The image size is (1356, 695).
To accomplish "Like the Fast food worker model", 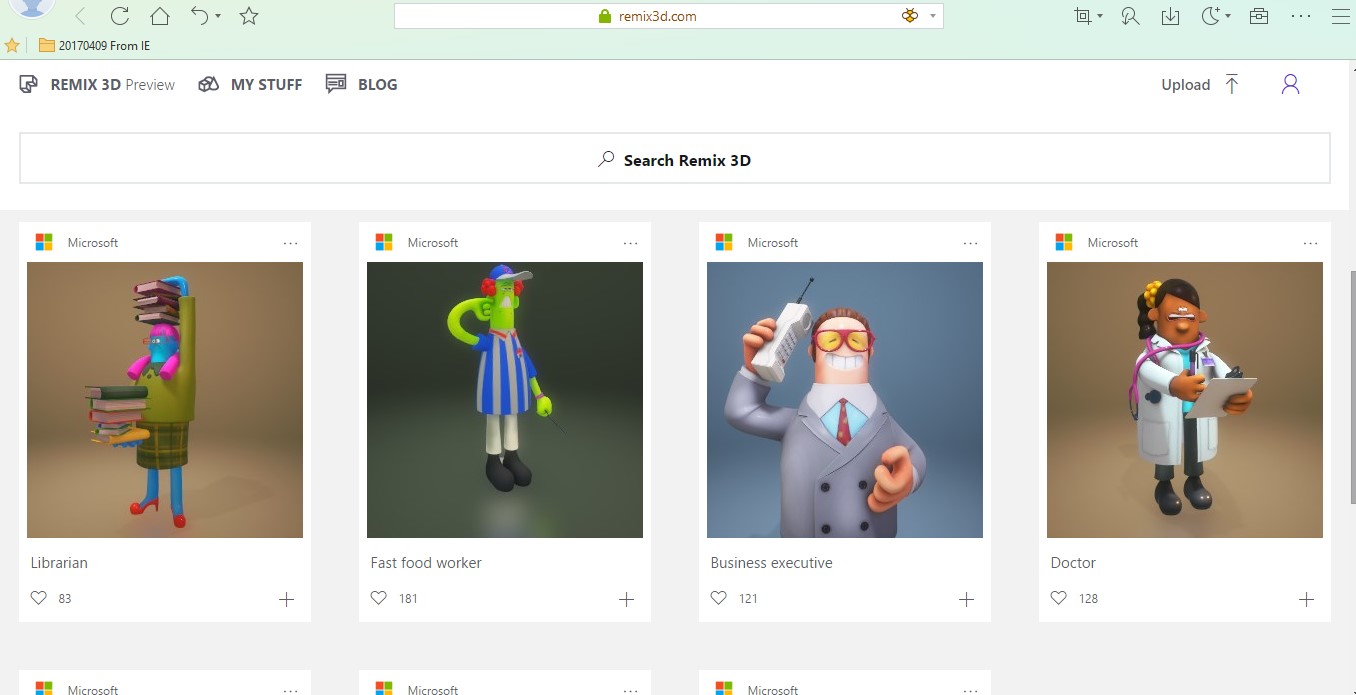I will point(378,597).
